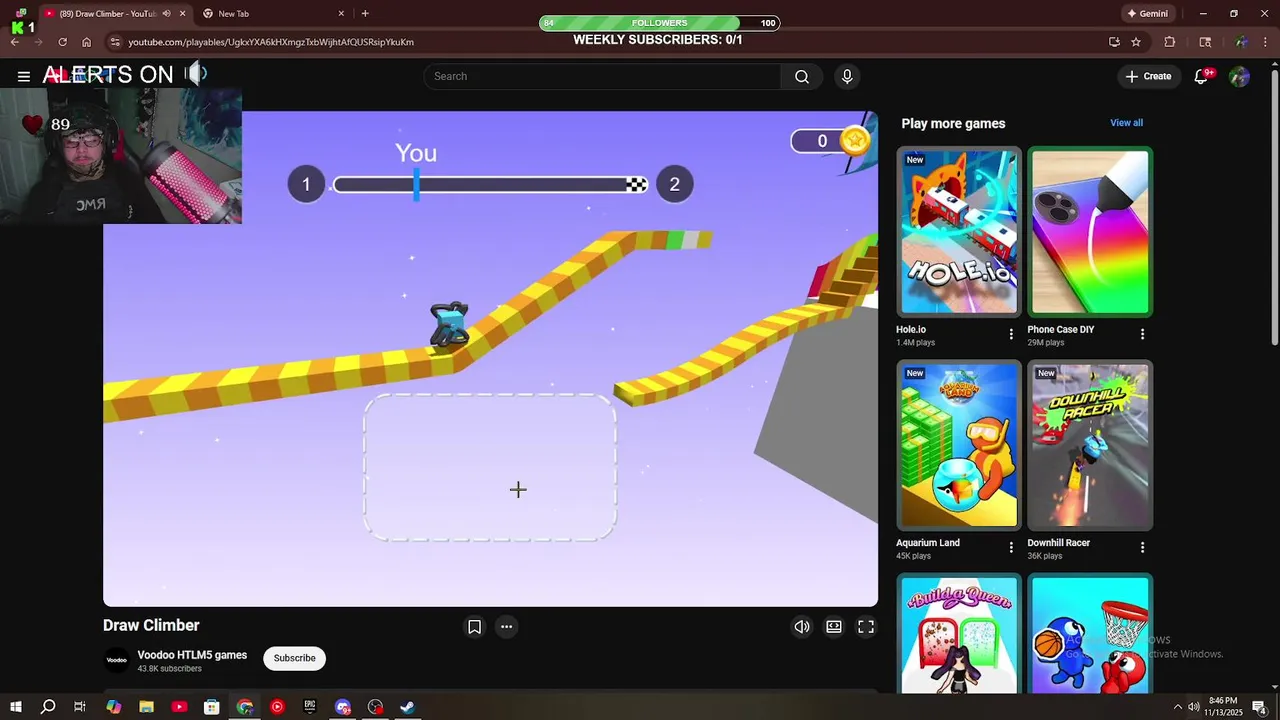
Task: Click the View all games link
Action: [x=1126, y=123]
